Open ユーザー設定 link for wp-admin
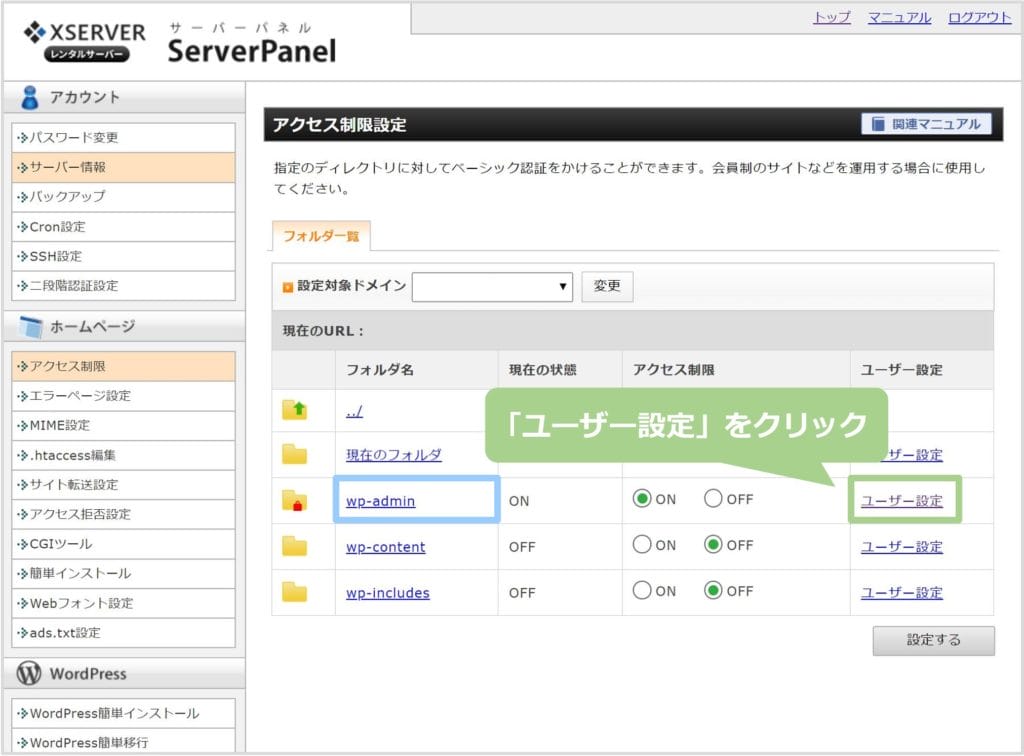This screenshot has height=756, width=1024. (901, 501)
